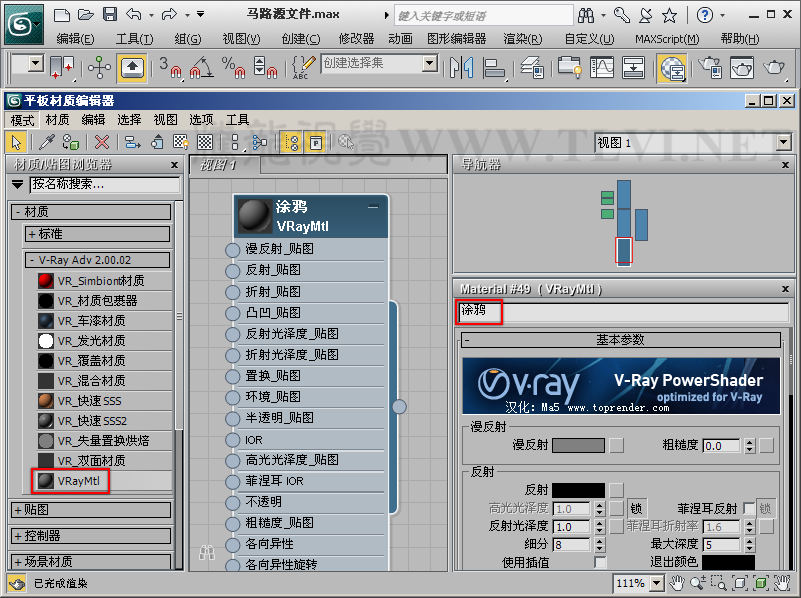
Task: Redo action arrow icon
Action: [x=169, y=14]
